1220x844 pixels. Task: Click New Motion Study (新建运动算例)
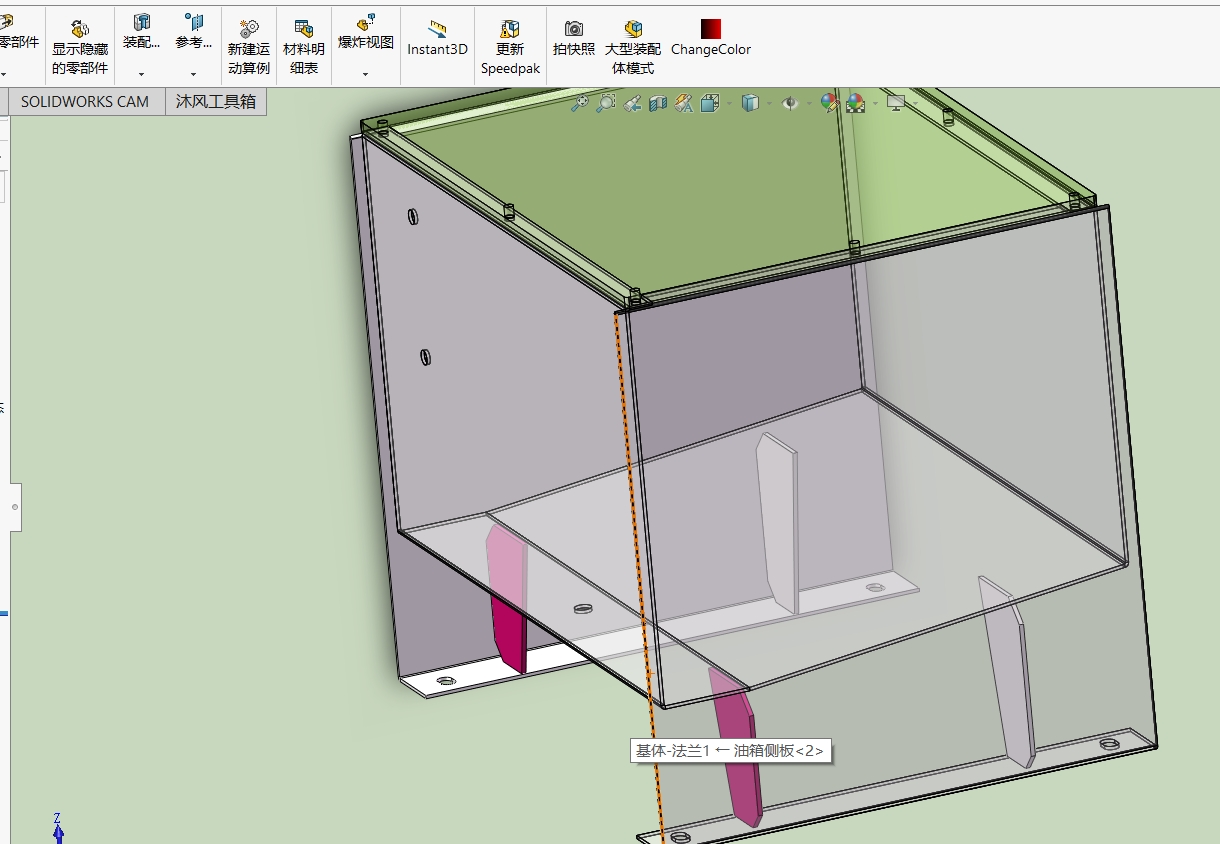click(x=248, y=47)
